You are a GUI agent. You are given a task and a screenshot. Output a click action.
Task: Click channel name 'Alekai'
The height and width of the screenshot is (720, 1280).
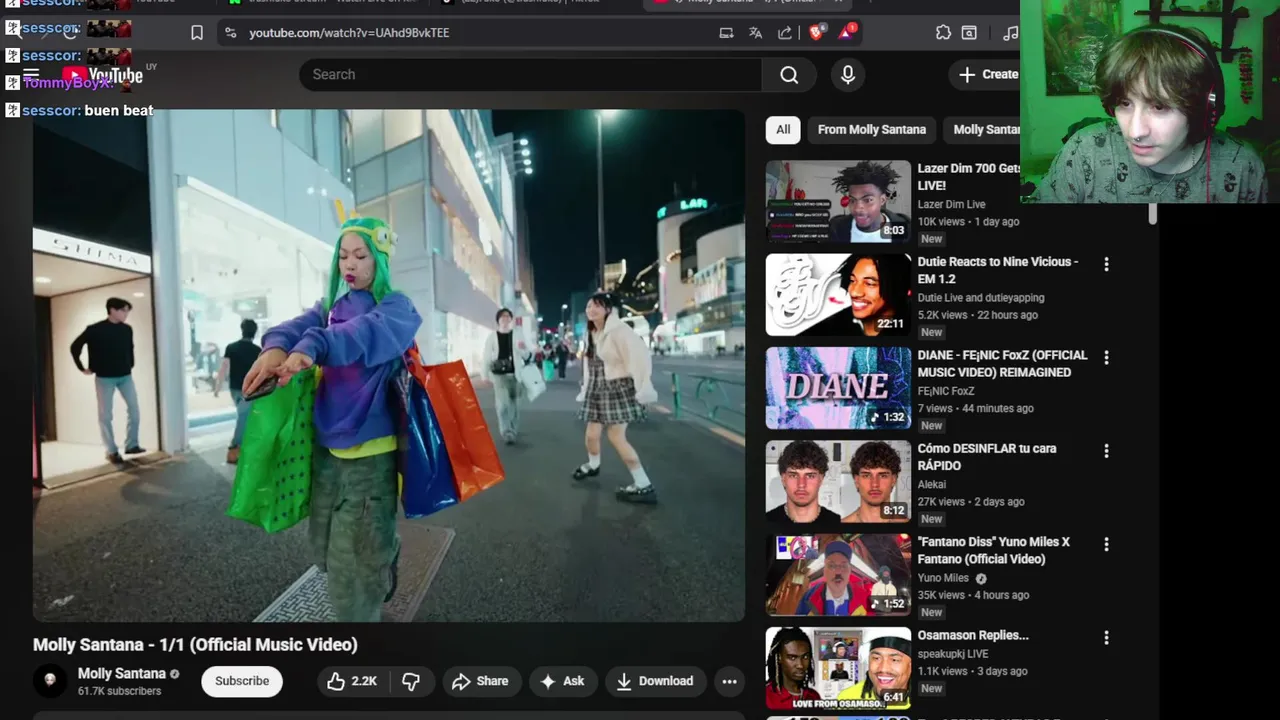pos(932,484)
